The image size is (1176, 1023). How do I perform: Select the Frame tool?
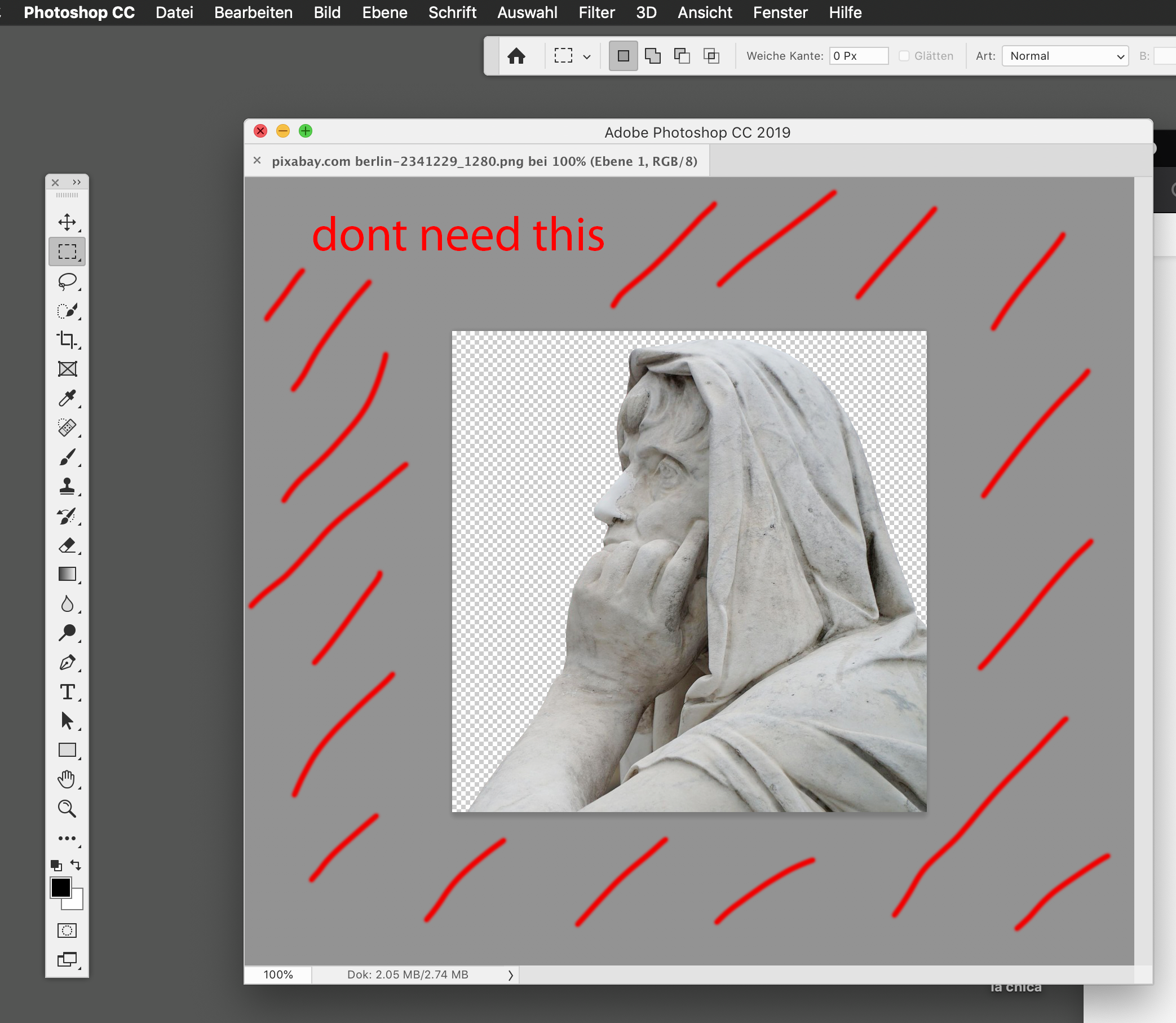click(x=67, y=369)
